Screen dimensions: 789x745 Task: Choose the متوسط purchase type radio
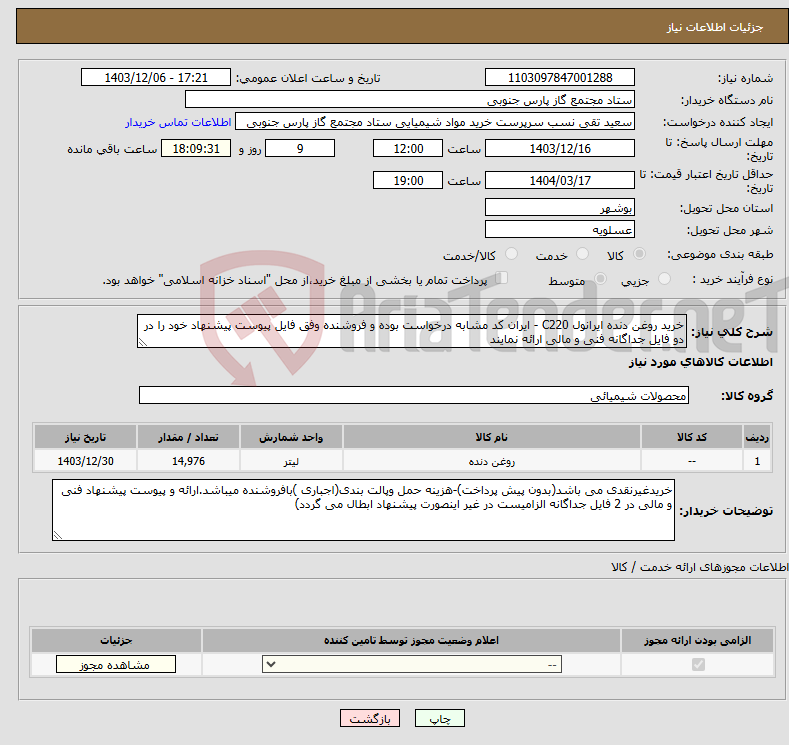600,279
